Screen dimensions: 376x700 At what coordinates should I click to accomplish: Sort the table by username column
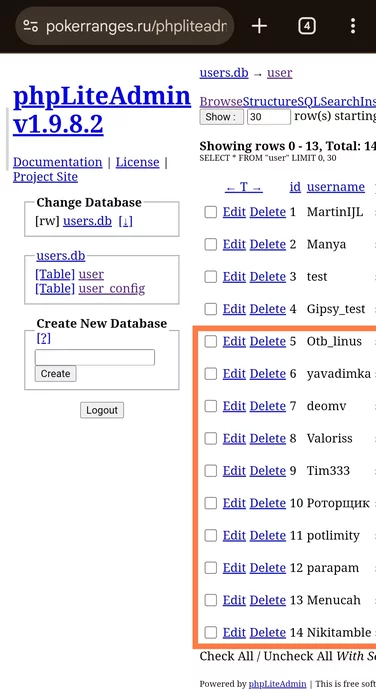336,187
